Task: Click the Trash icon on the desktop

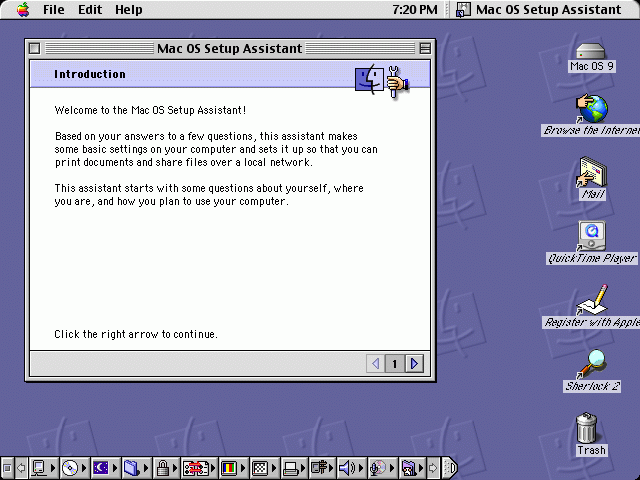Action: 591,428
